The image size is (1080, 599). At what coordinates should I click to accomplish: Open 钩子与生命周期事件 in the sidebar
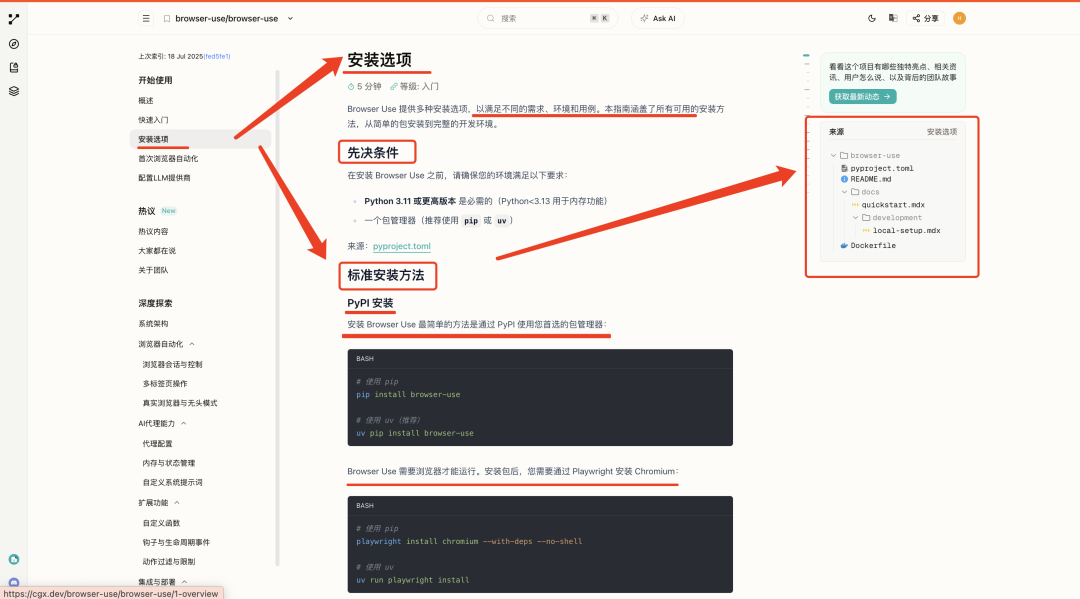[176, 543]
